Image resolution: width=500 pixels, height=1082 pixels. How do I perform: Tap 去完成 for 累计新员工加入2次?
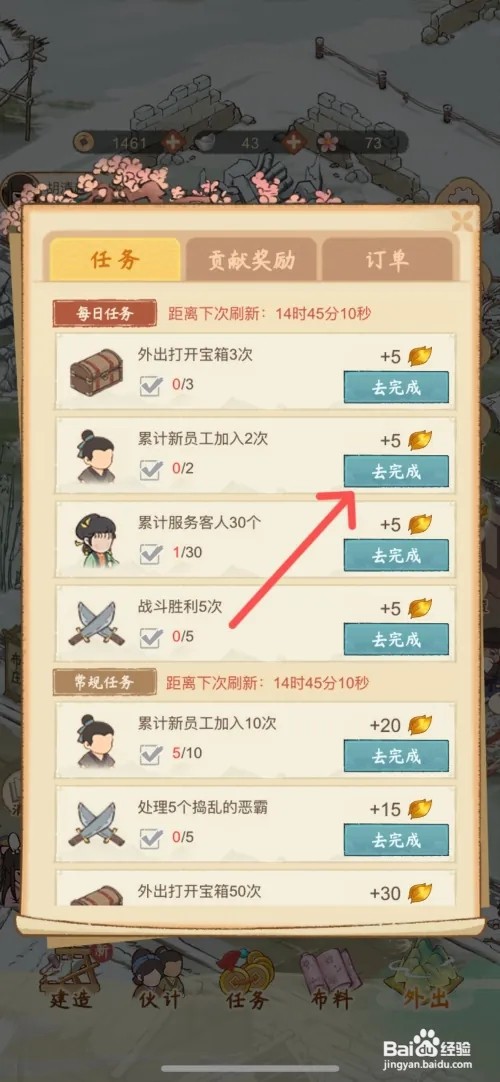(397, 471)
